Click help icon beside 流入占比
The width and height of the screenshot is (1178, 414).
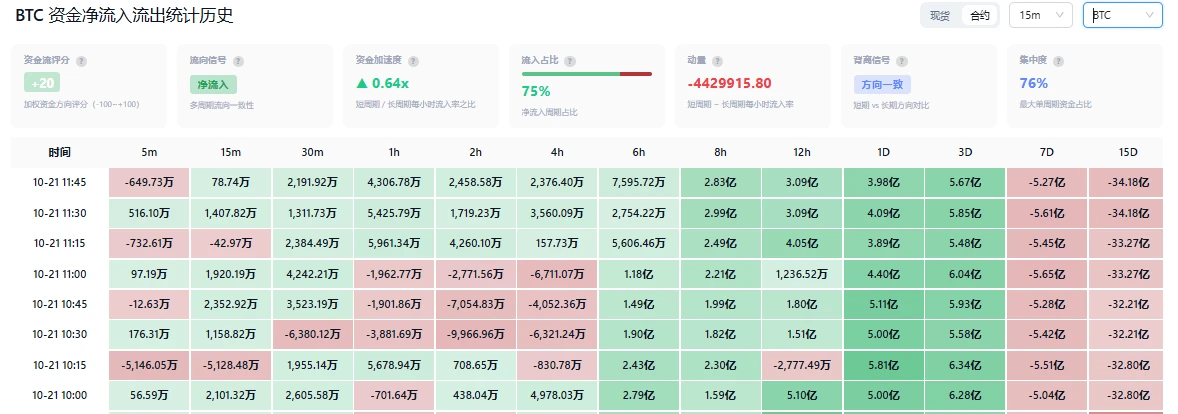tap(569, 61)
